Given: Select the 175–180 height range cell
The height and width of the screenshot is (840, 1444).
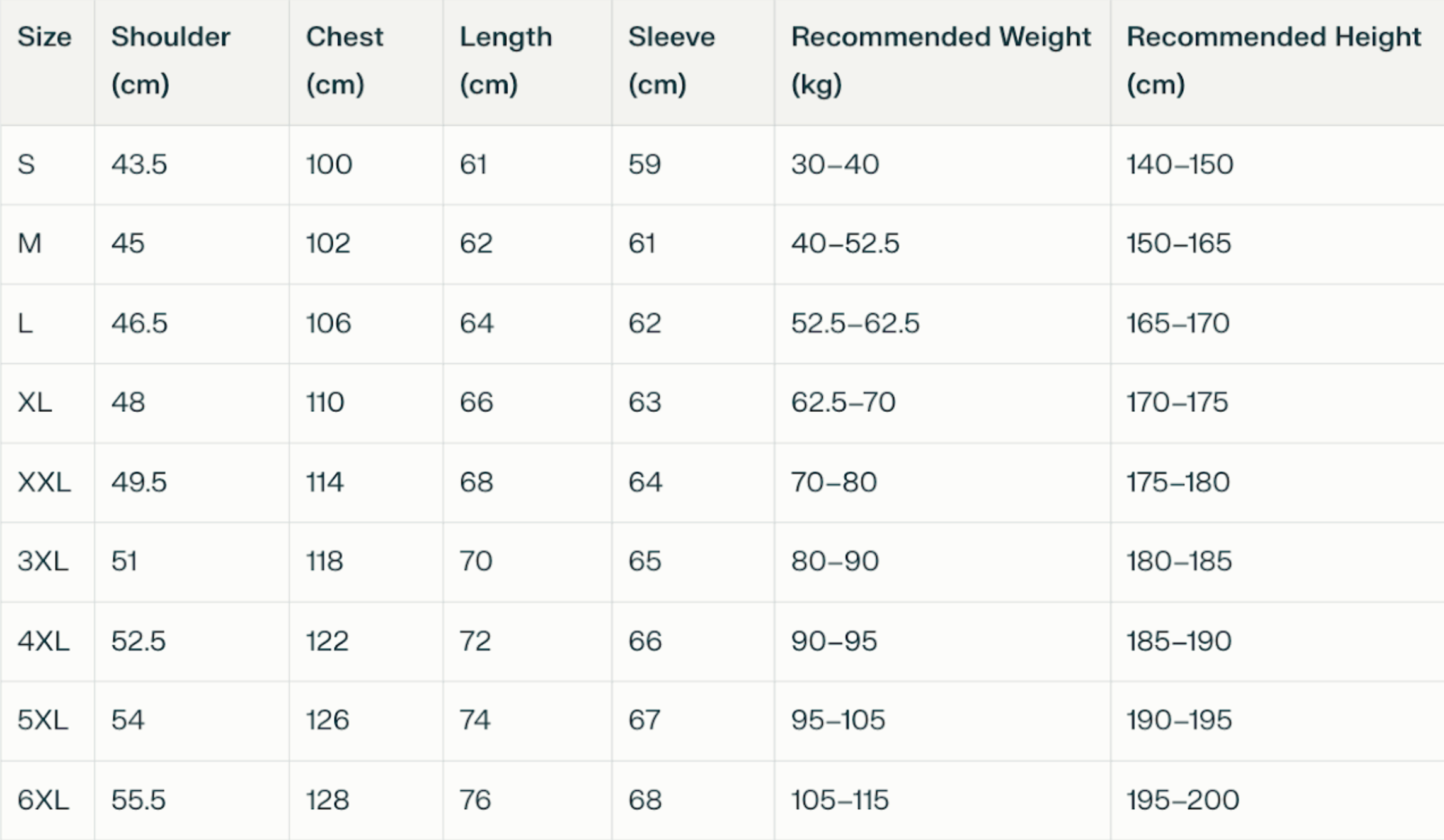Looking at the screenshot, I should tap(1178, 482).
